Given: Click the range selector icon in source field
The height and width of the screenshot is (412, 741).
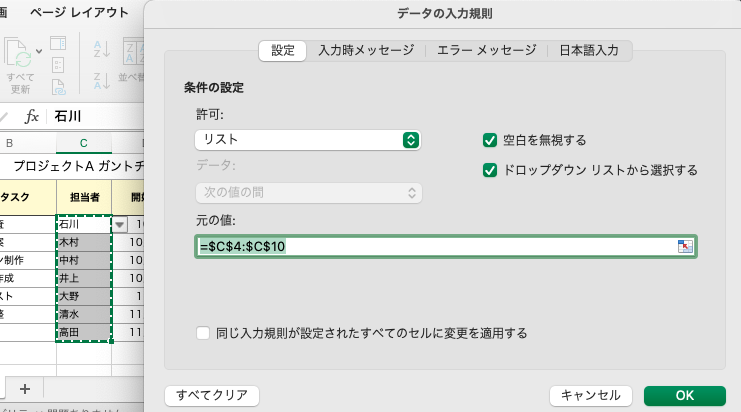Looking at the screenshot, I should tap(685, 247).
